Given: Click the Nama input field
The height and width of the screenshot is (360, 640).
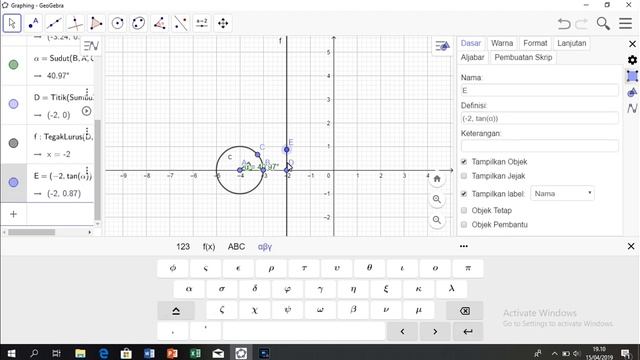Looking at the screenshot, I should (x=540, y=91).
